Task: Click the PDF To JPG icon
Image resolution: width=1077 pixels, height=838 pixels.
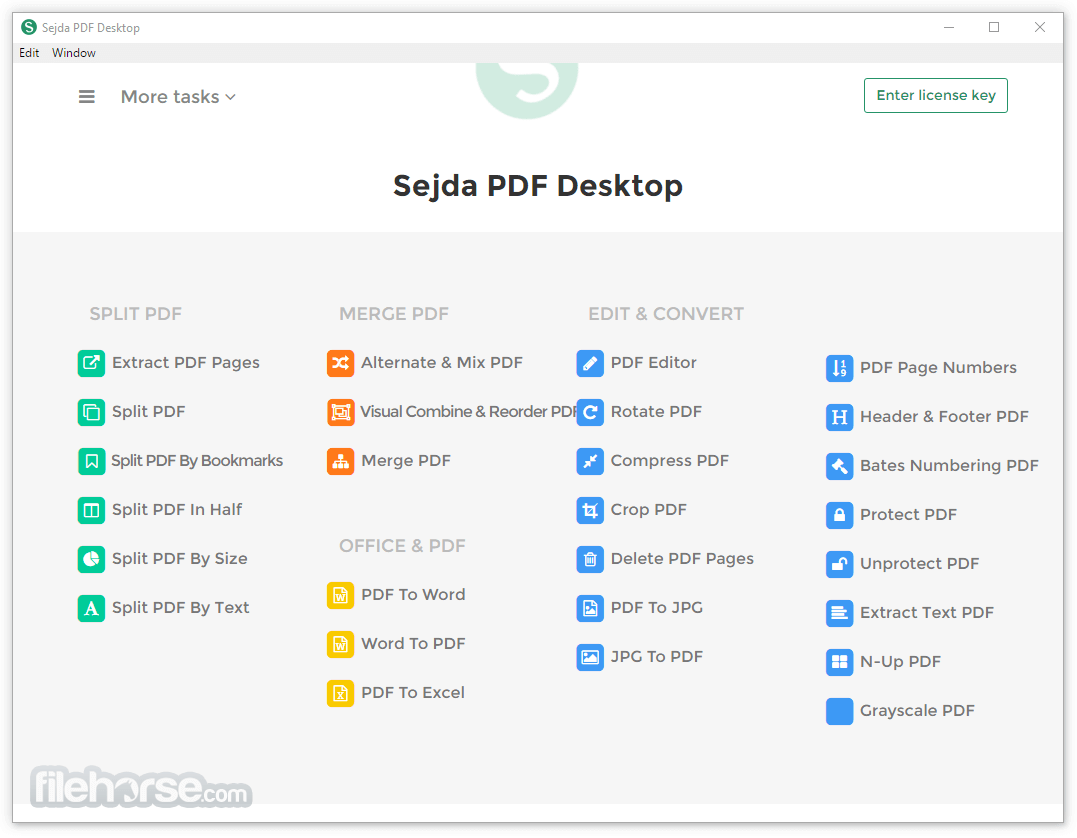Action: pyautogui.click(x=590, y=608)
